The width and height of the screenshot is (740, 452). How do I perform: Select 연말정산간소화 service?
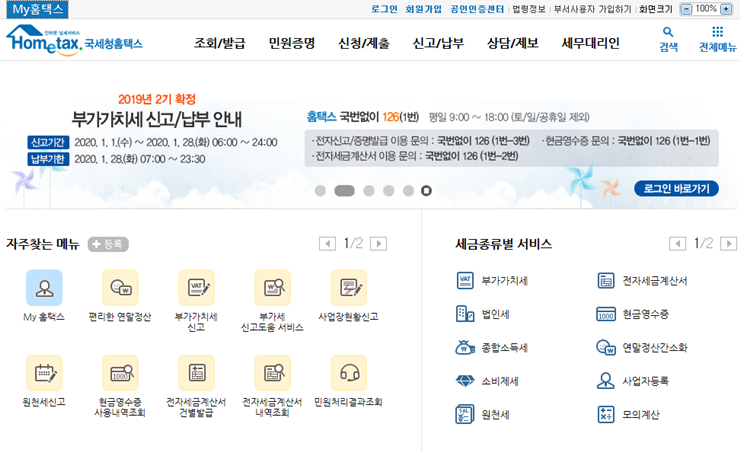(642, 348)
